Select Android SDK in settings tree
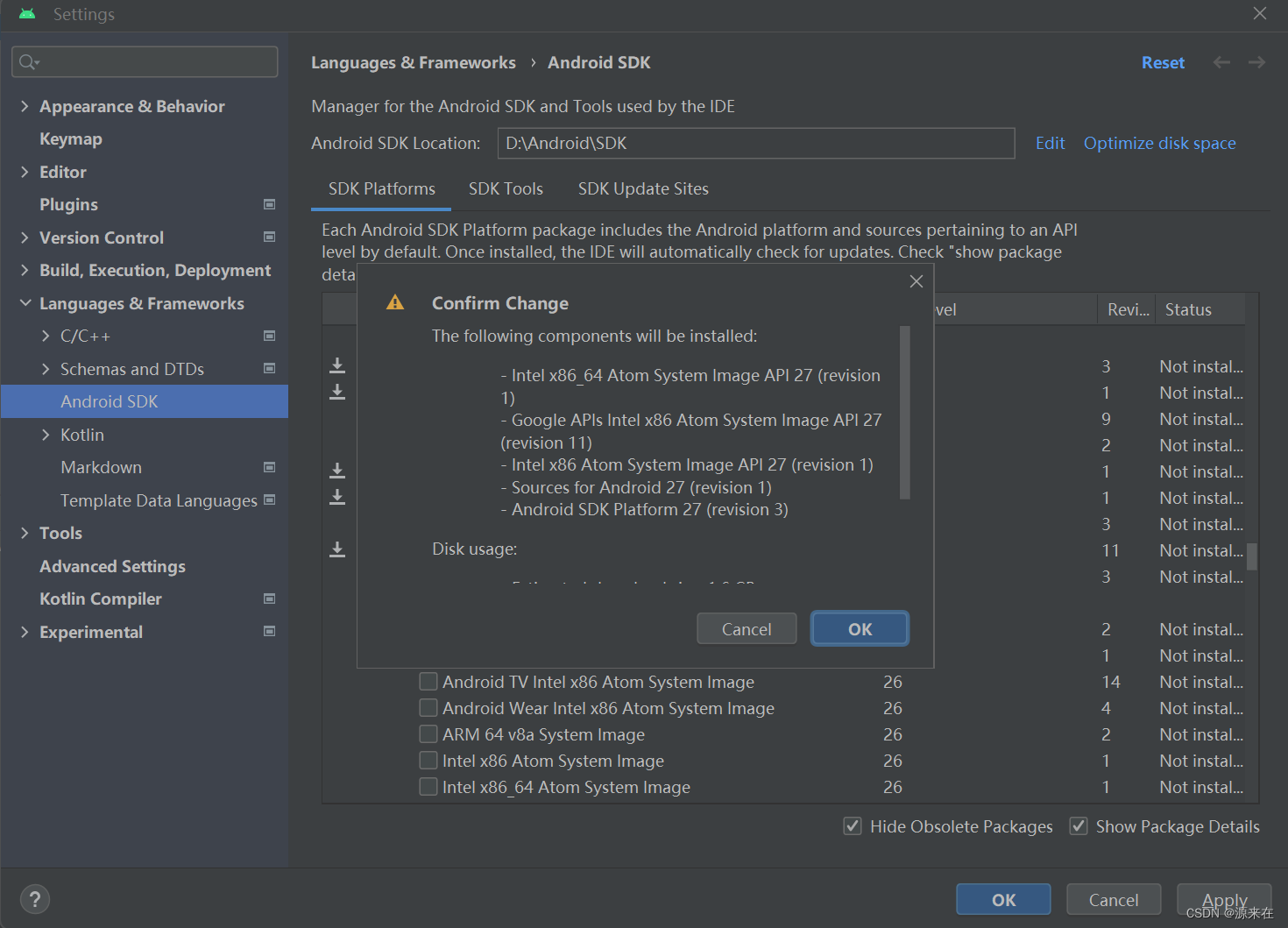 (145, 401)
